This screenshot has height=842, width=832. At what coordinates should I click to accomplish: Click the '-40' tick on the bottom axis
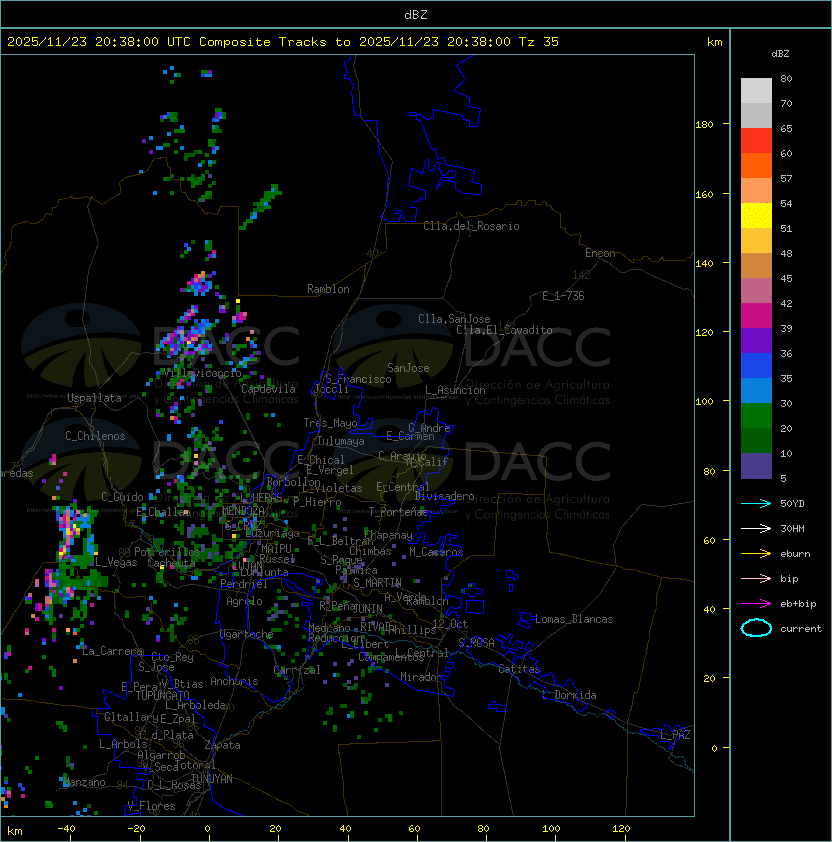point(67,829)
